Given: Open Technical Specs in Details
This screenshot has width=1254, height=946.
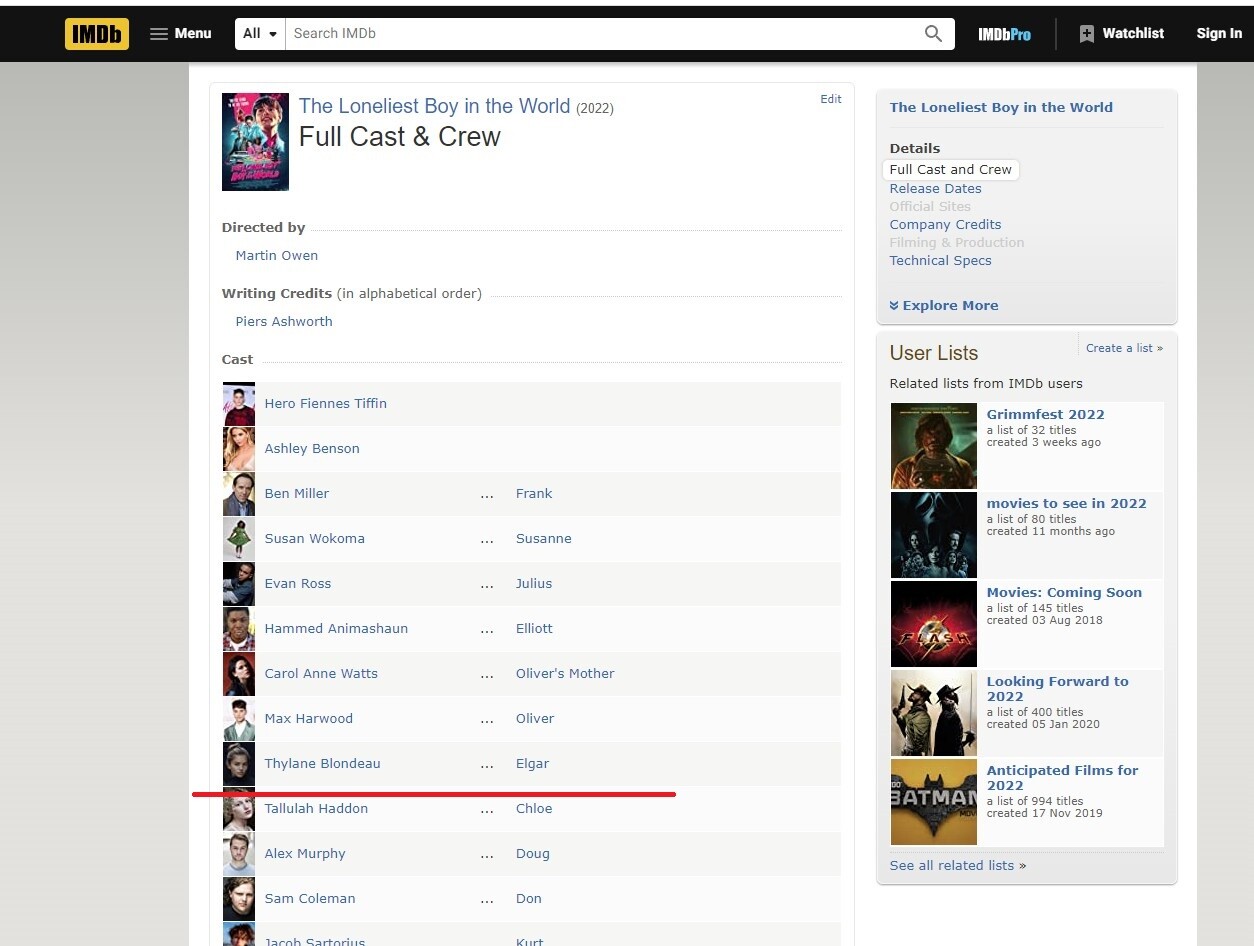Looking at the screenshot, I should 941,260.
